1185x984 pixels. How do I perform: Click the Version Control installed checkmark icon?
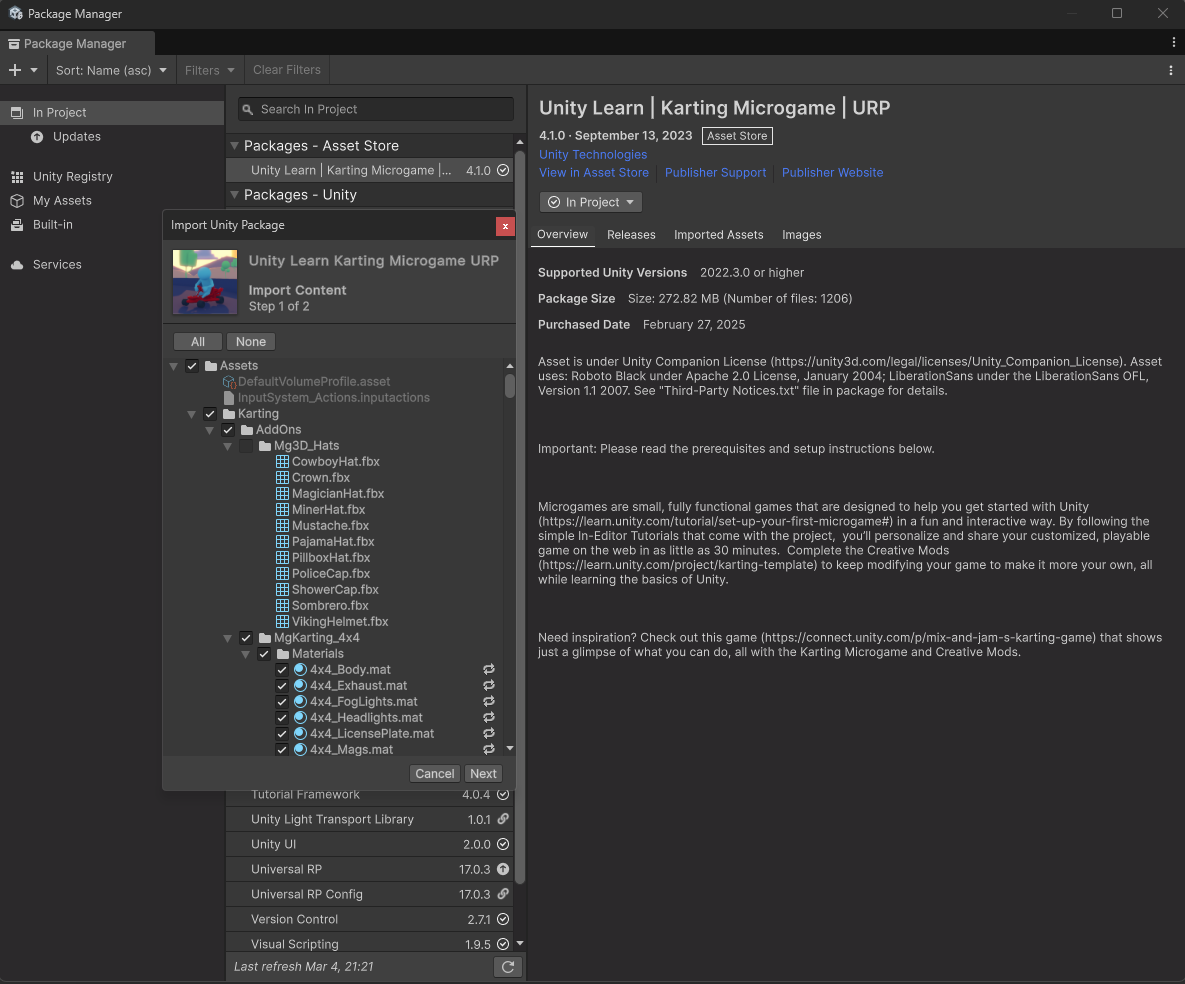(x=503, y=919)
